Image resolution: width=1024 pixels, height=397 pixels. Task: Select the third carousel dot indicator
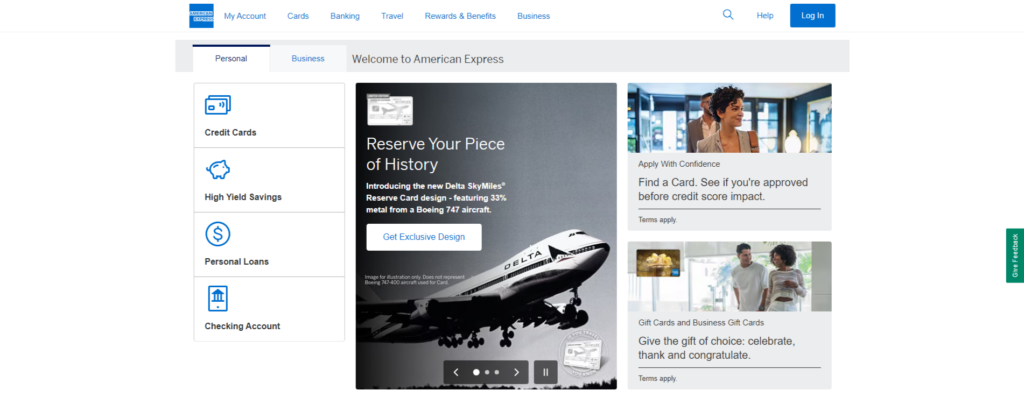pyautogui.click(x=497, y=372)
